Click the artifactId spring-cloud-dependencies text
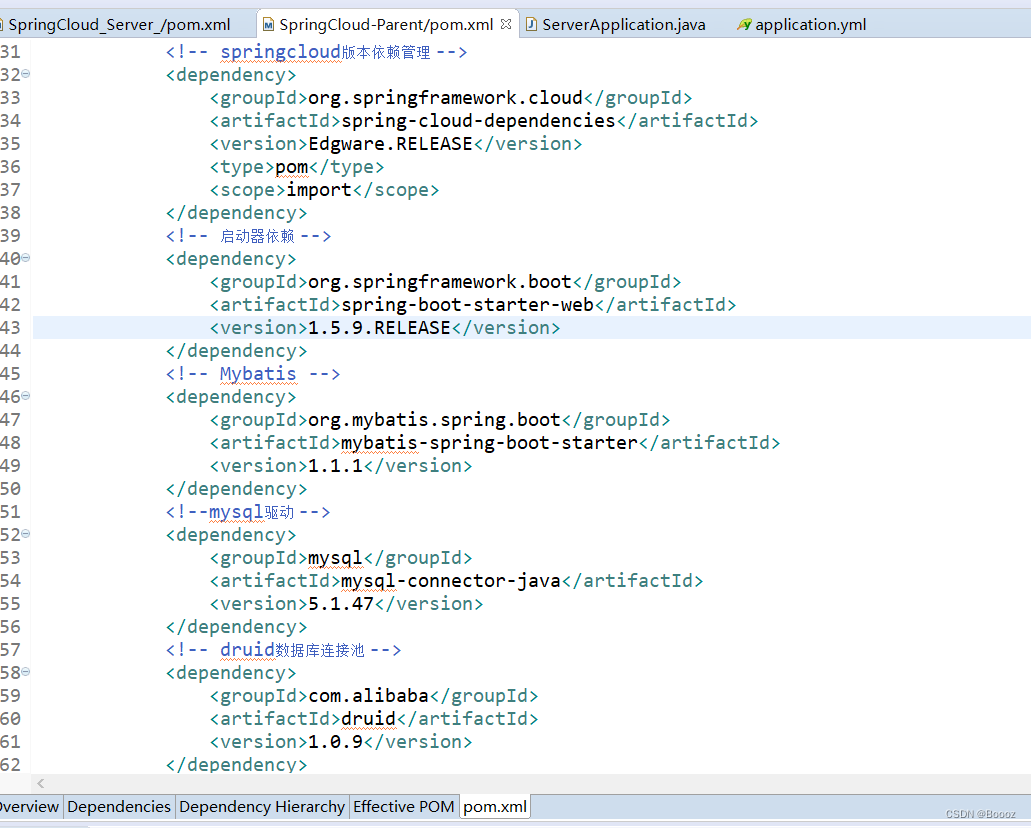Image resolution: width=1031 pixels, height=828 pixels. pos(479,121)
